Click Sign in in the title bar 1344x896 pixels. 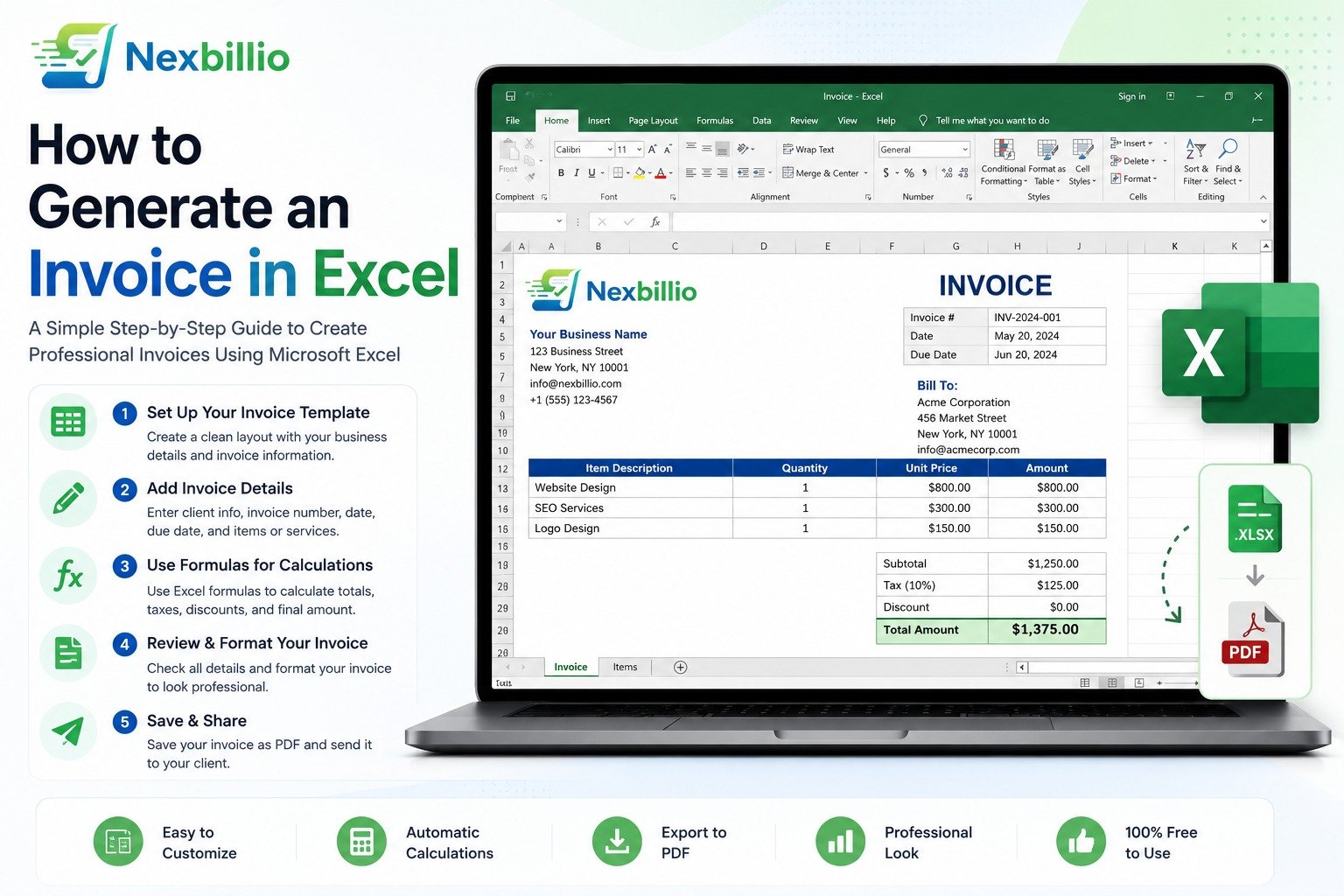pos(1131,96)
